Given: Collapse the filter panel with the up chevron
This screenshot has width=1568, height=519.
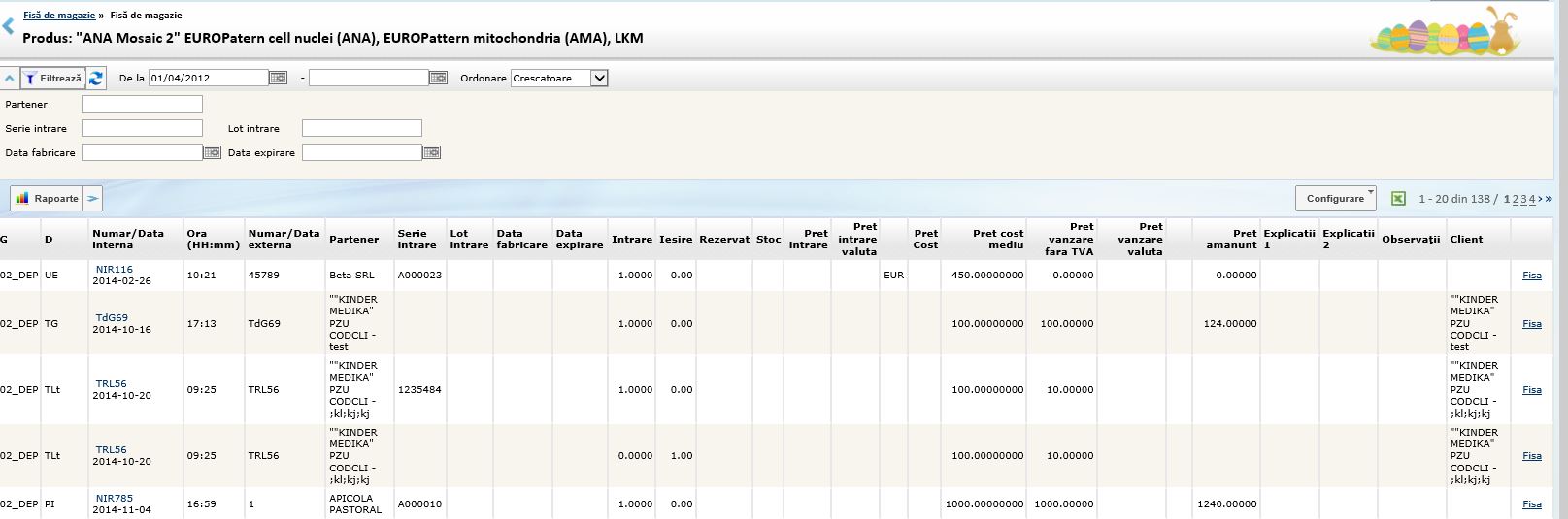Looking at the screenshot, I should pos(10,79).
